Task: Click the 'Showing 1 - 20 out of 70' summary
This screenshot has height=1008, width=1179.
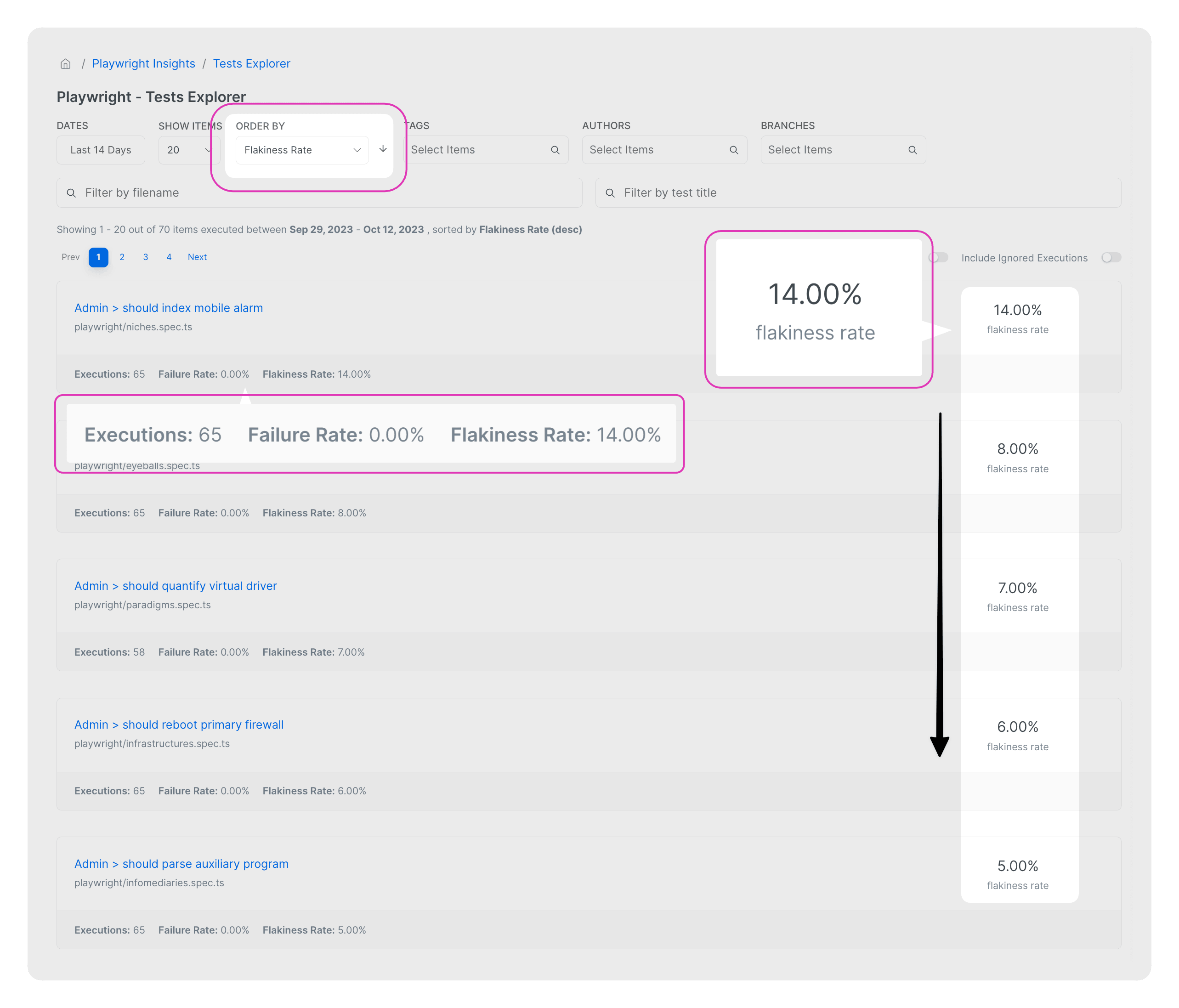Action: [319, 229]
